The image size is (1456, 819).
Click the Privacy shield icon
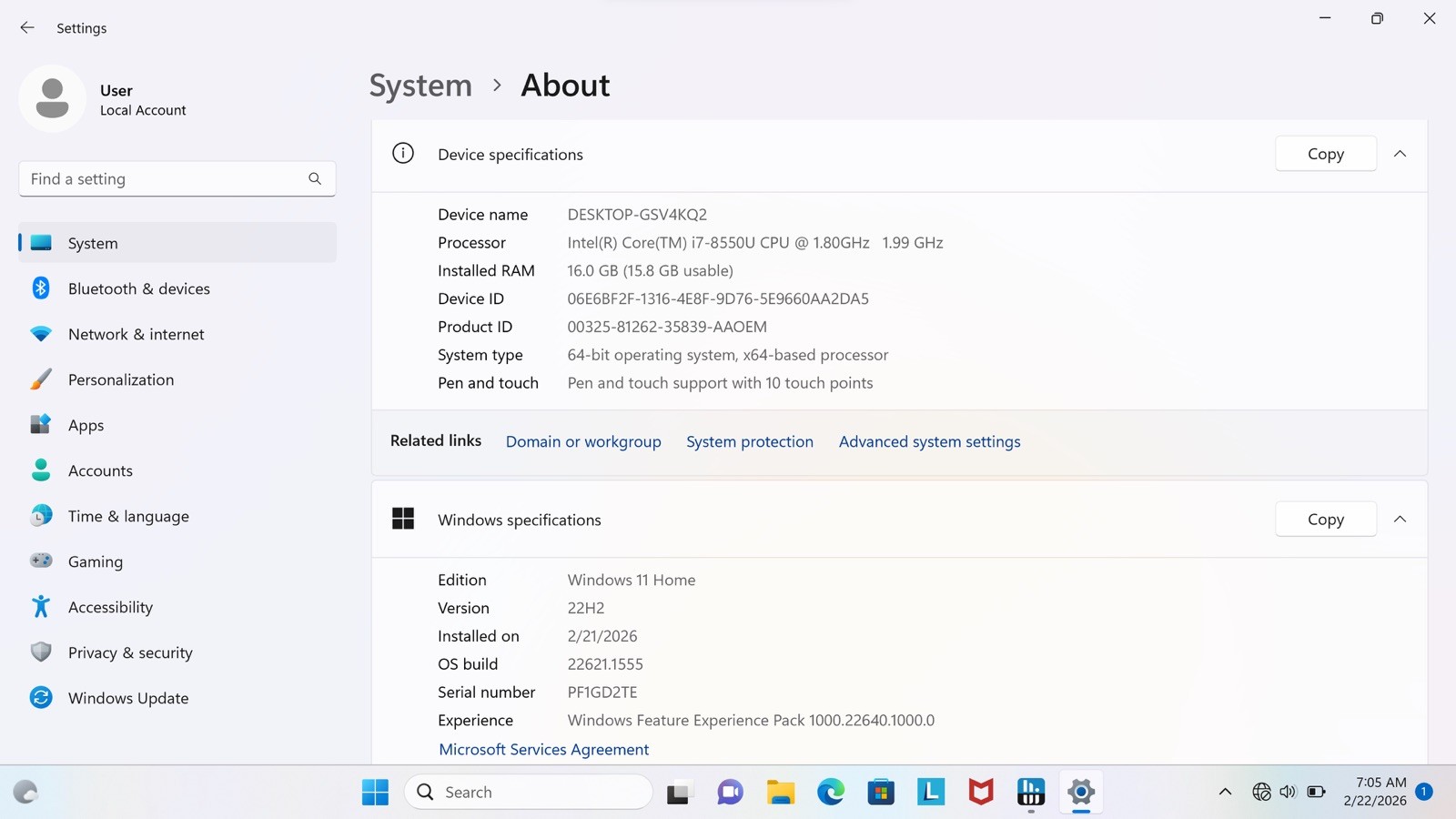tap(41, 652)
